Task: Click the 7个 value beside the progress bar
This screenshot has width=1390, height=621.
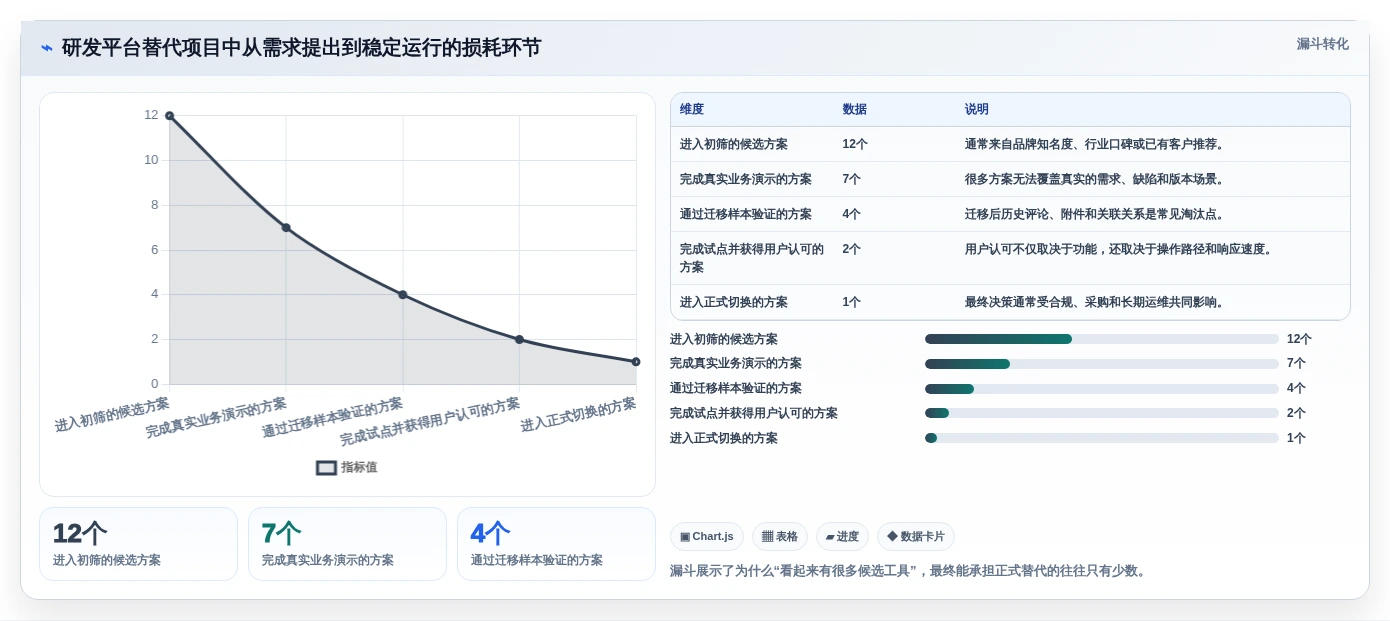Action: (x=1296, y=364)
